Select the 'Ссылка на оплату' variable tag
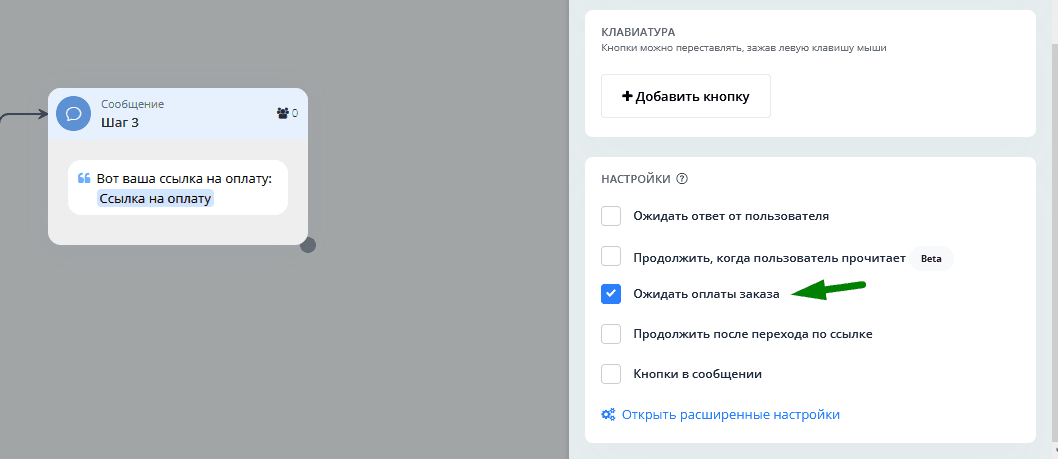 click(155, 198)
